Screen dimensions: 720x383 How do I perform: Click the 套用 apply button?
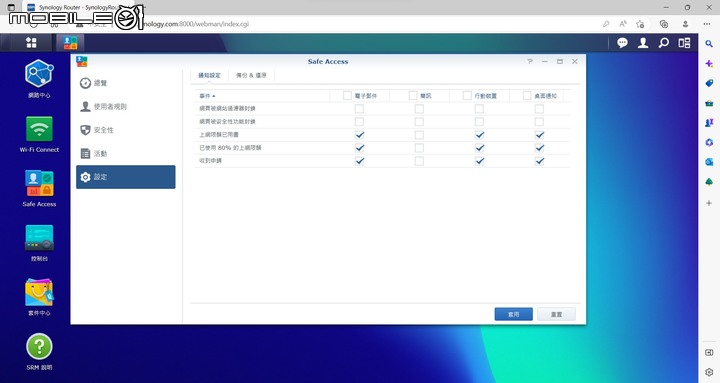[513, 315]
